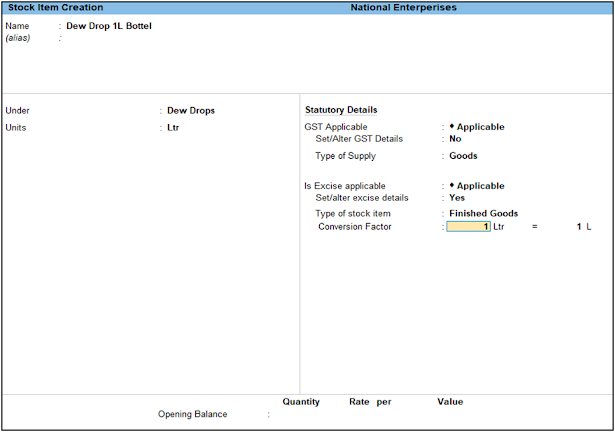Image resolution: width=615 pixels, height=432 pixels.
Task: Click the Name field 'Dew Drop 1L Bottel'
Action: click(109, 26)
